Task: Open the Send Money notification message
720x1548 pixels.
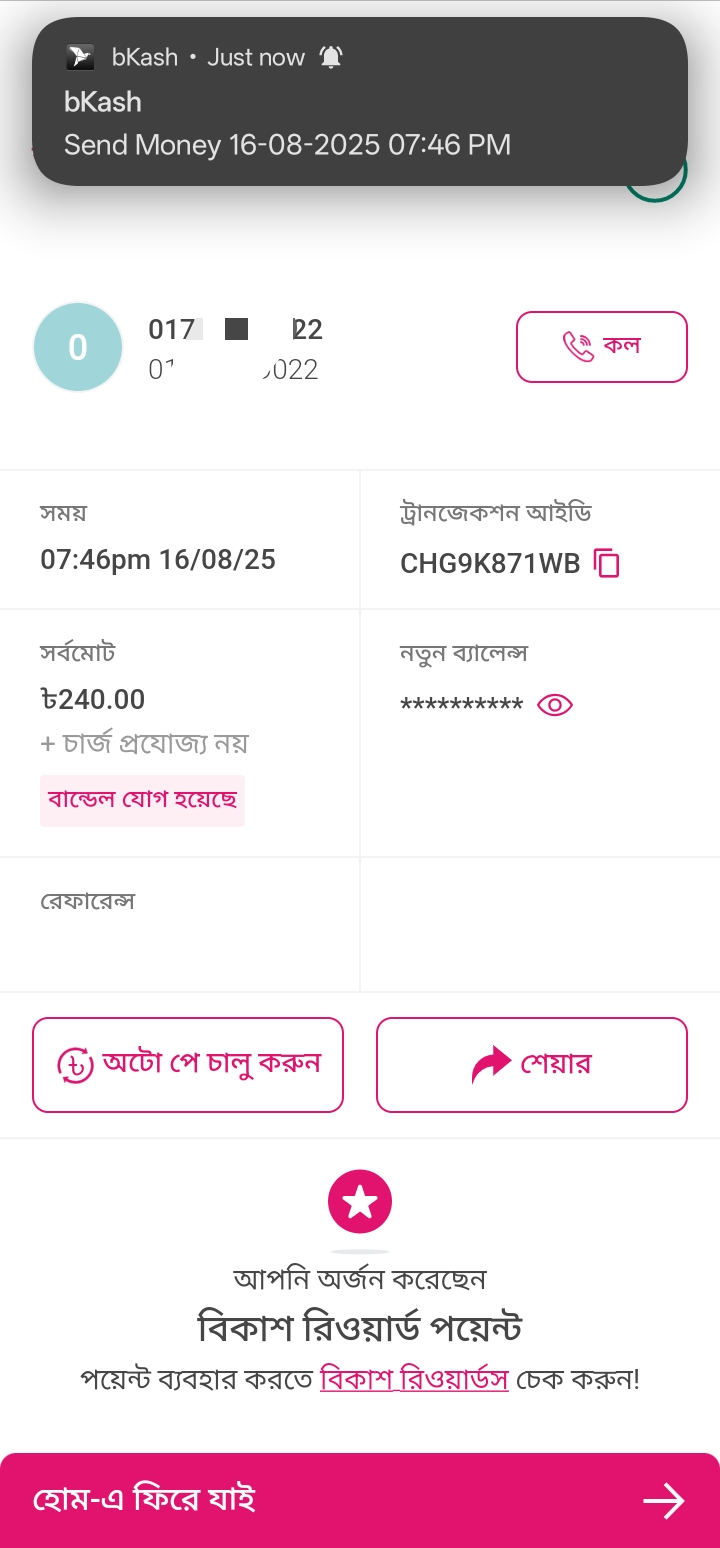Action: [x=287, y=145]
